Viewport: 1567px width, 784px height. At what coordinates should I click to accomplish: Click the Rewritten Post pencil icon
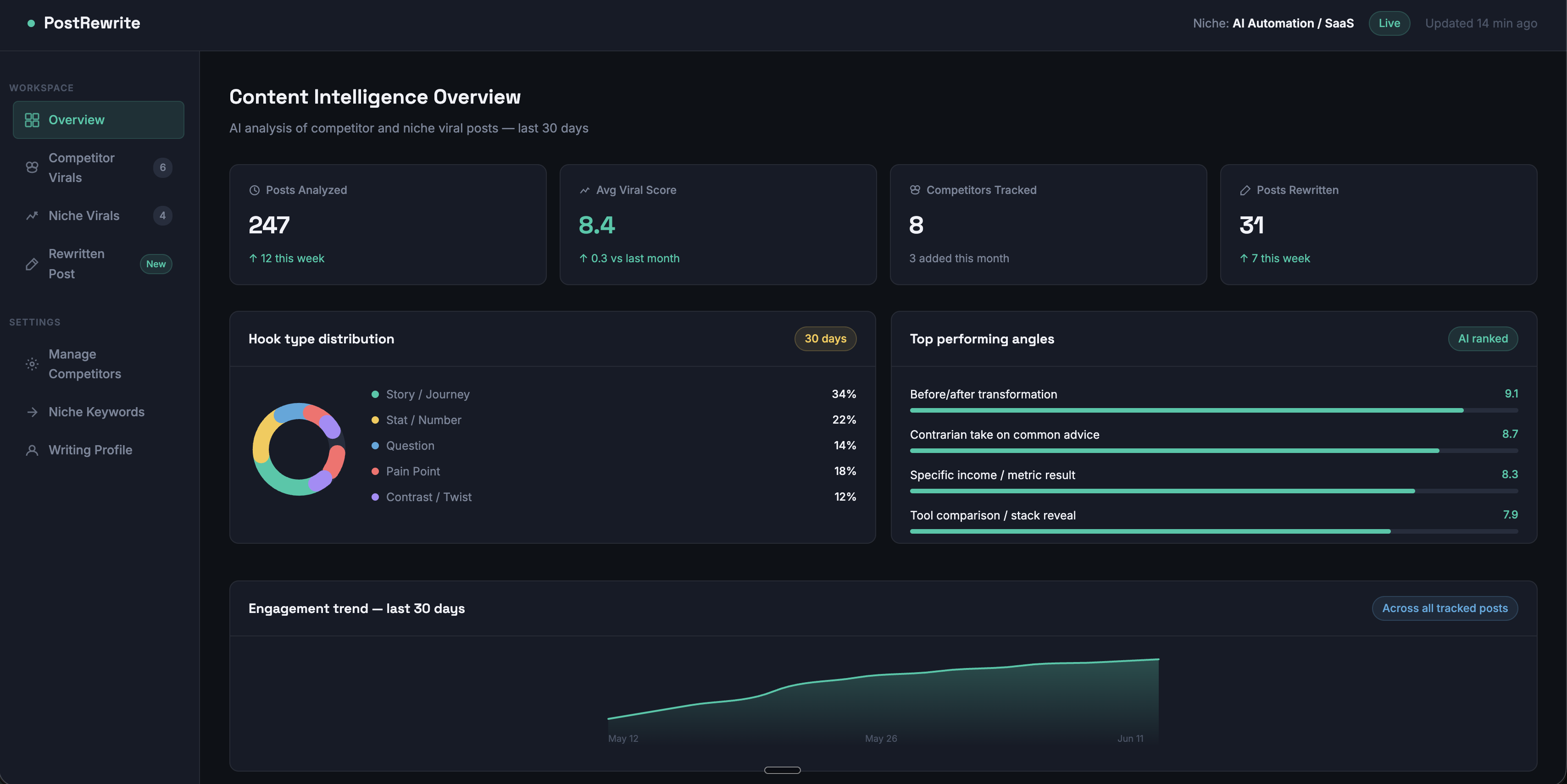(32, 264)
